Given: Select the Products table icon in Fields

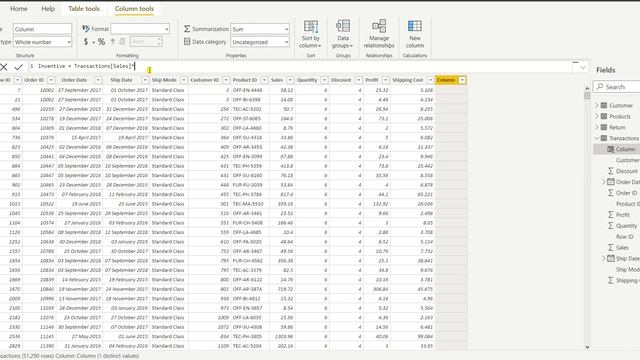Looking at the screenshot, I should 604,116.
